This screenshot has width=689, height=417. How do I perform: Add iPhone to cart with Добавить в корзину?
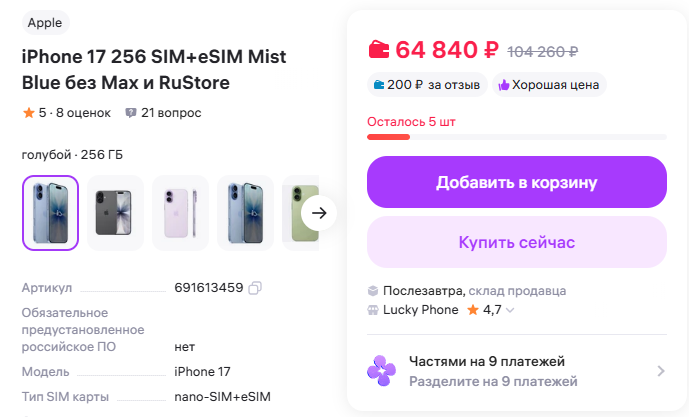[x=516, y=182]
